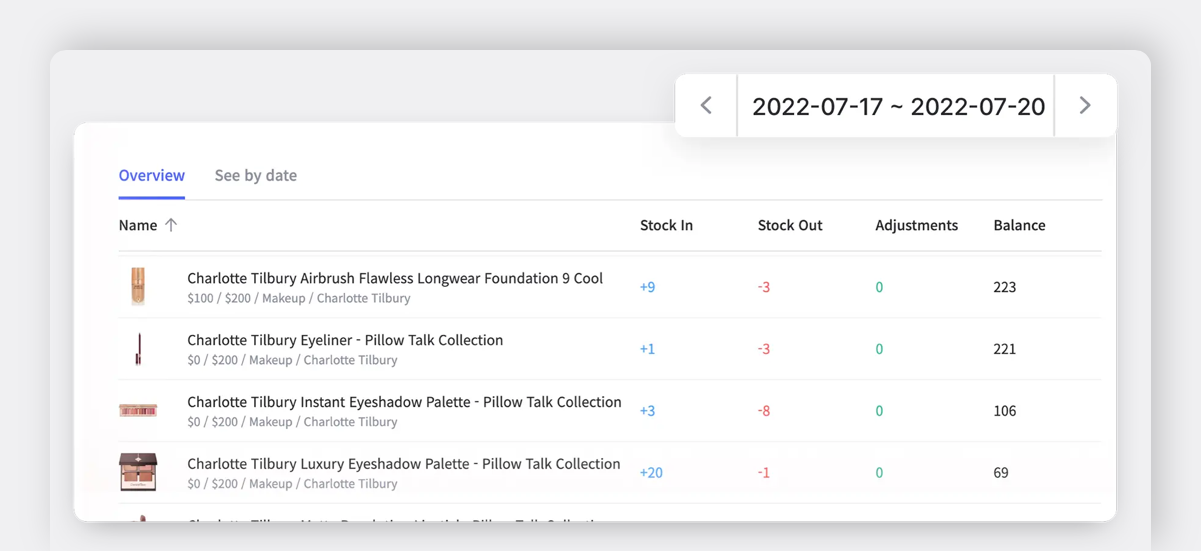Click the Instant Eyeshadow Palette thumbnail
This screenshot has height=551, width=1201.
[138, 411]
